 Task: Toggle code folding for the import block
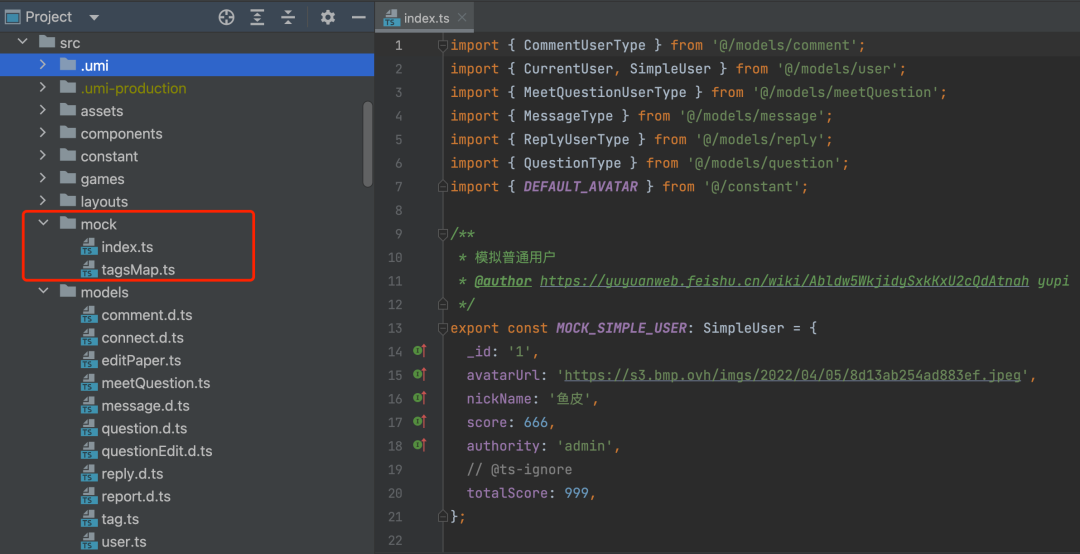click(443, 46)
